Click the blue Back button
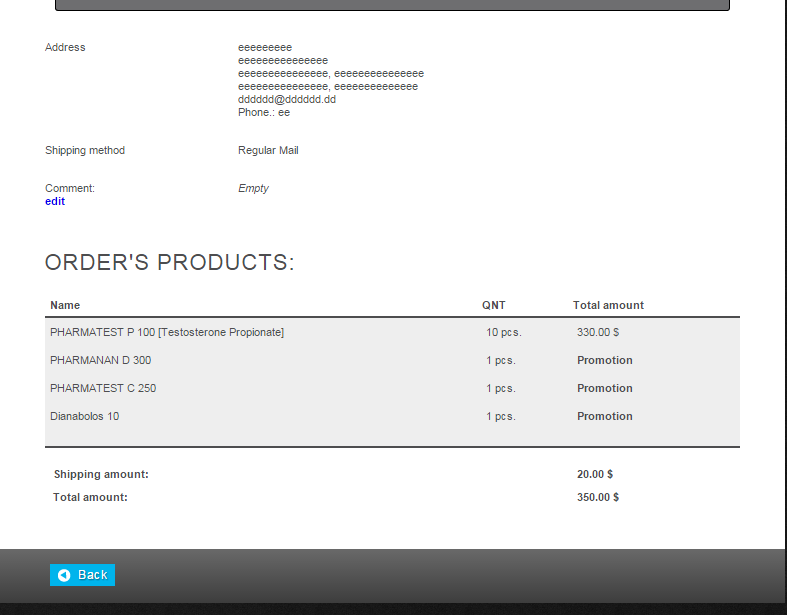 (83, 575)
